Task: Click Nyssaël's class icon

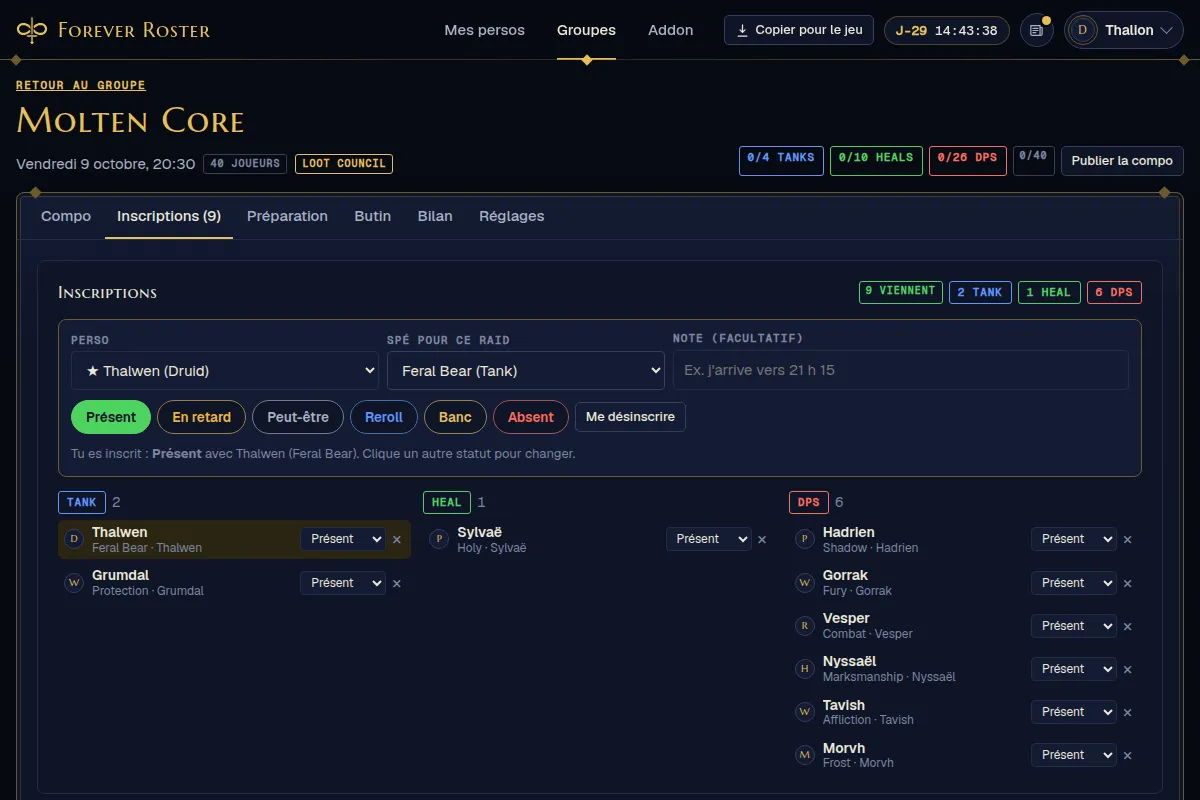Action: [805, 669]
